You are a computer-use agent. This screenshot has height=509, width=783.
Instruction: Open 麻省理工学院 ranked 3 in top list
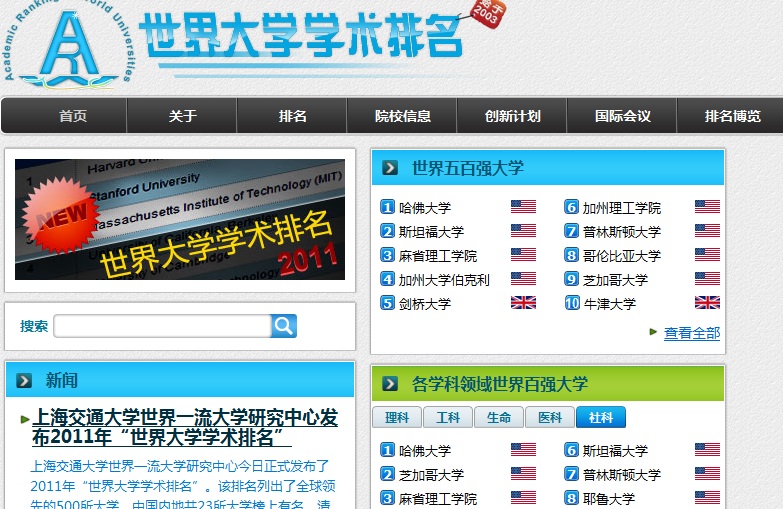438,256
